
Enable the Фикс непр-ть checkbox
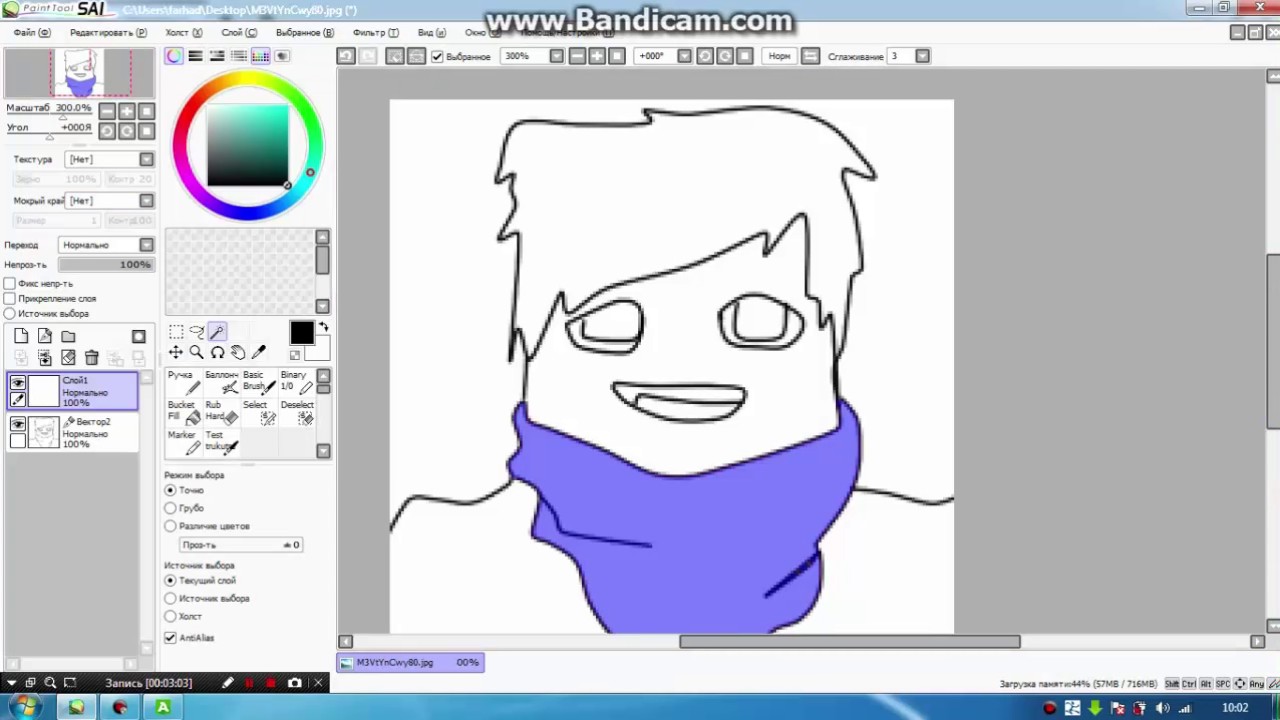10,284
